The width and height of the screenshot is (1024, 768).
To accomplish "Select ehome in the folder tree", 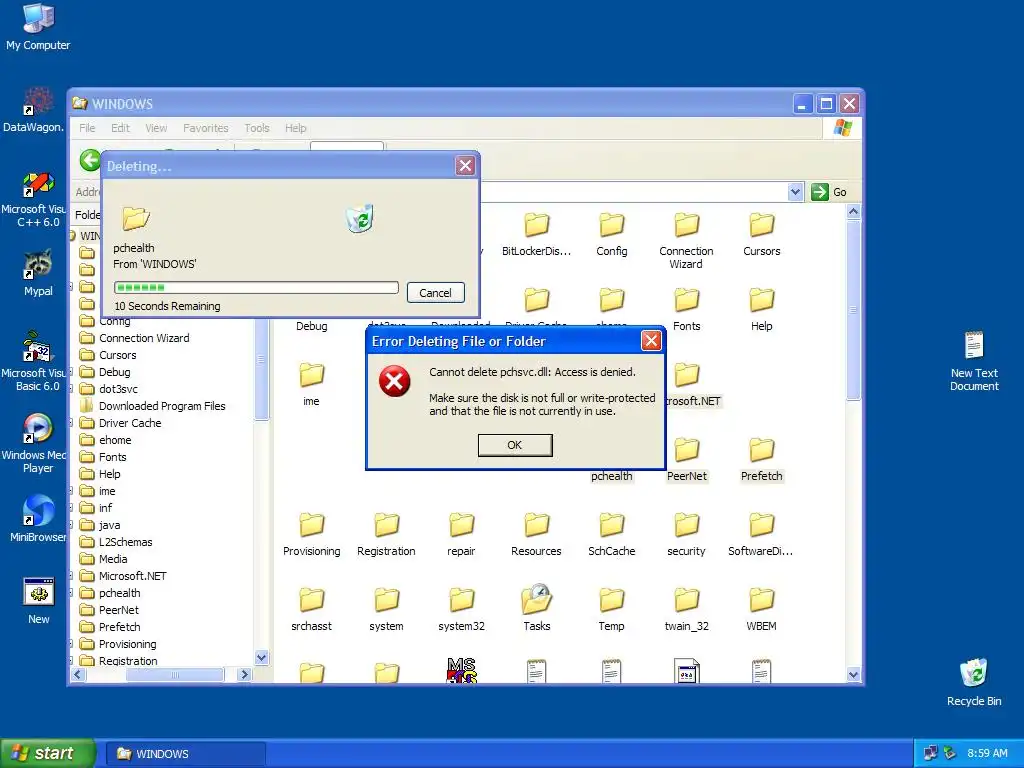I will pos(115,440).
